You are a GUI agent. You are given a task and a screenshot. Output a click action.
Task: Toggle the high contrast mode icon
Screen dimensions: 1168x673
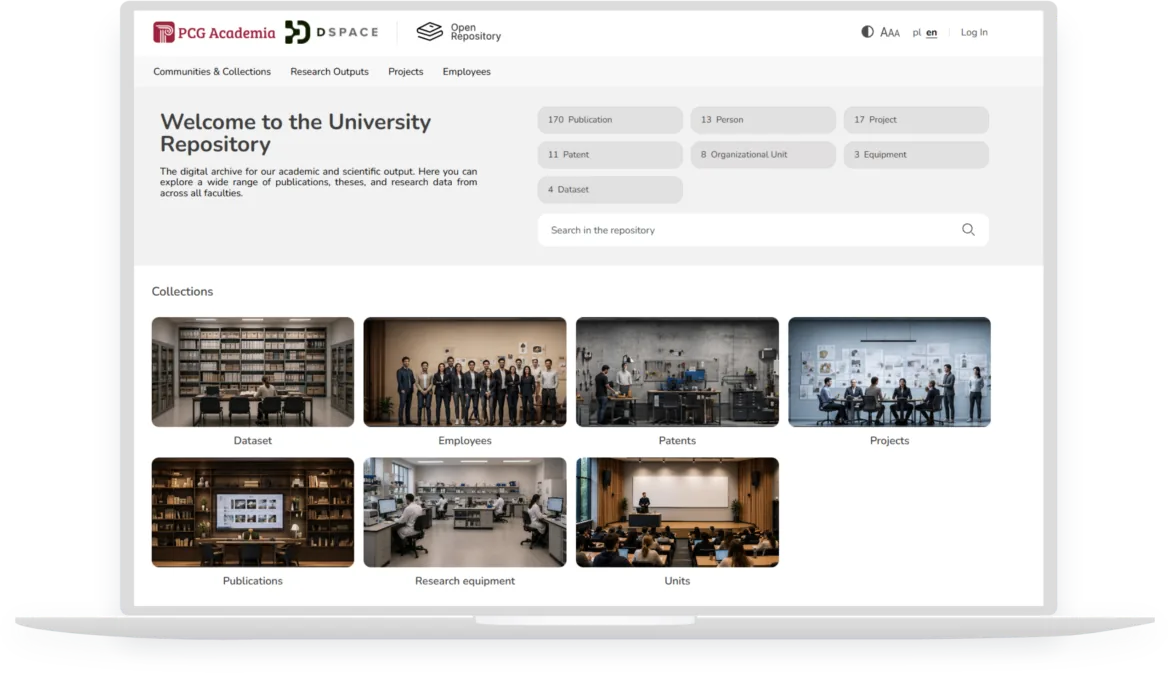[x=867, y=32]
